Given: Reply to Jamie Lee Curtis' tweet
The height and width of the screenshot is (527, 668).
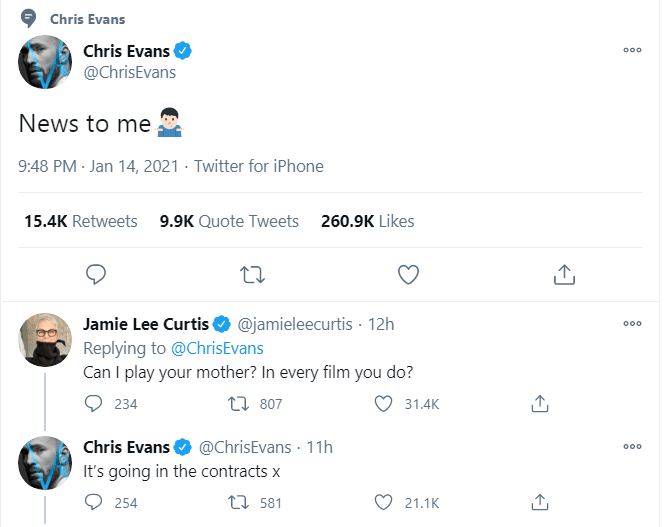Looking at the screenshot, I should [x=94, y=404].
